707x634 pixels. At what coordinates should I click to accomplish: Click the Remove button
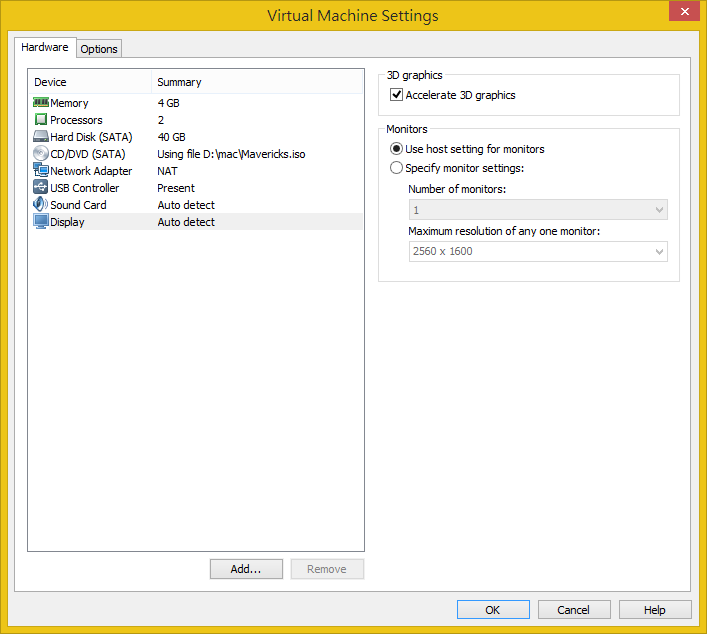pyautogui.click(x=327, y=569)
